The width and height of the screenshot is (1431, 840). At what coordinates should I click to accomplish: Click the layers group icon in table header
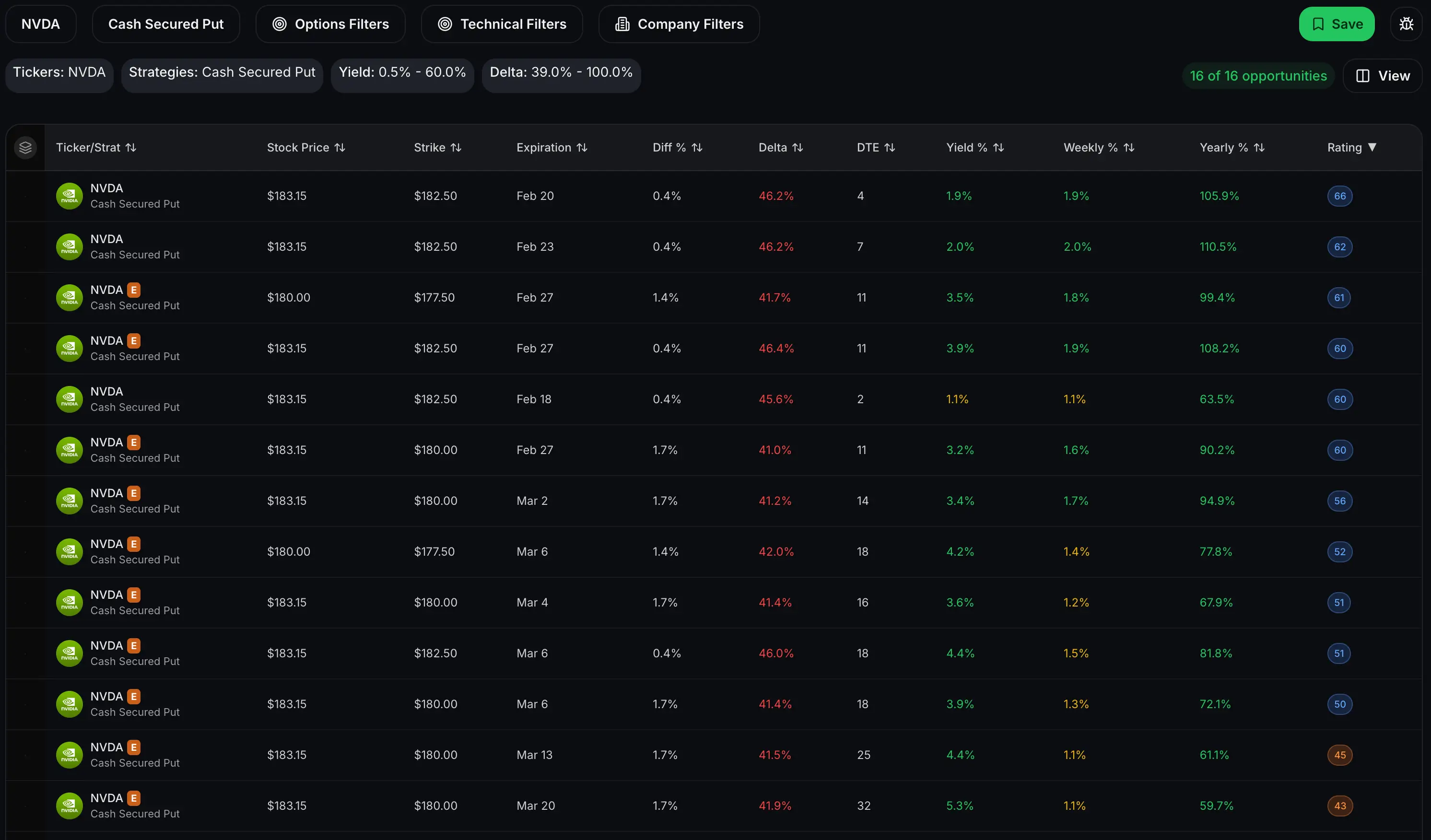point(25,148)
